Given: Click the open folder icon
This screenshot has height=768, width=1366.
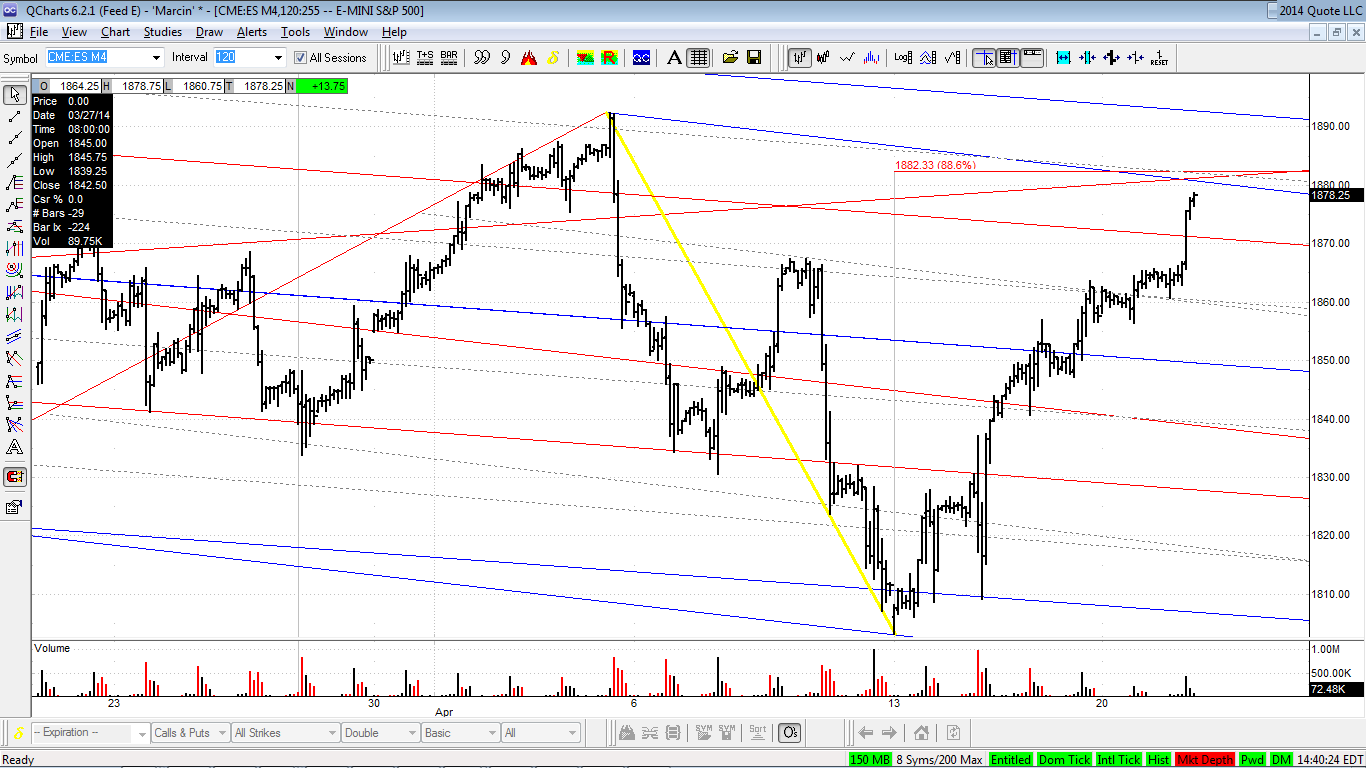Looking at the screenshot, I should point(730,58).
